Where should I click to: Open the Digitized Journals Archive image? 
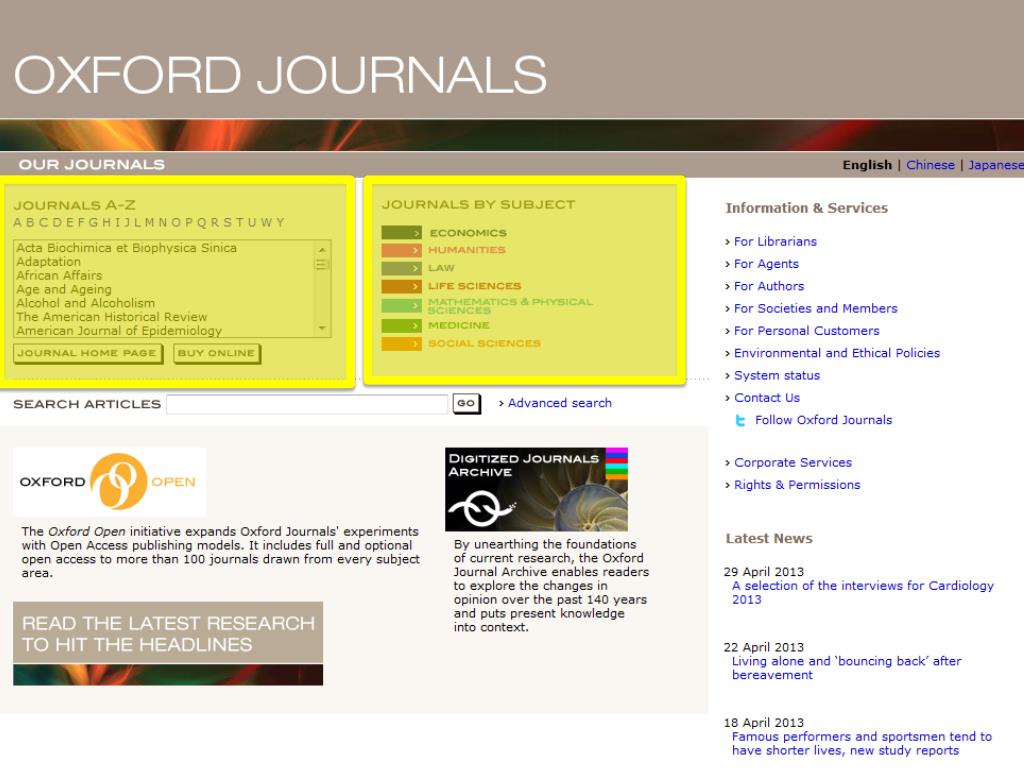coord(536,489)
